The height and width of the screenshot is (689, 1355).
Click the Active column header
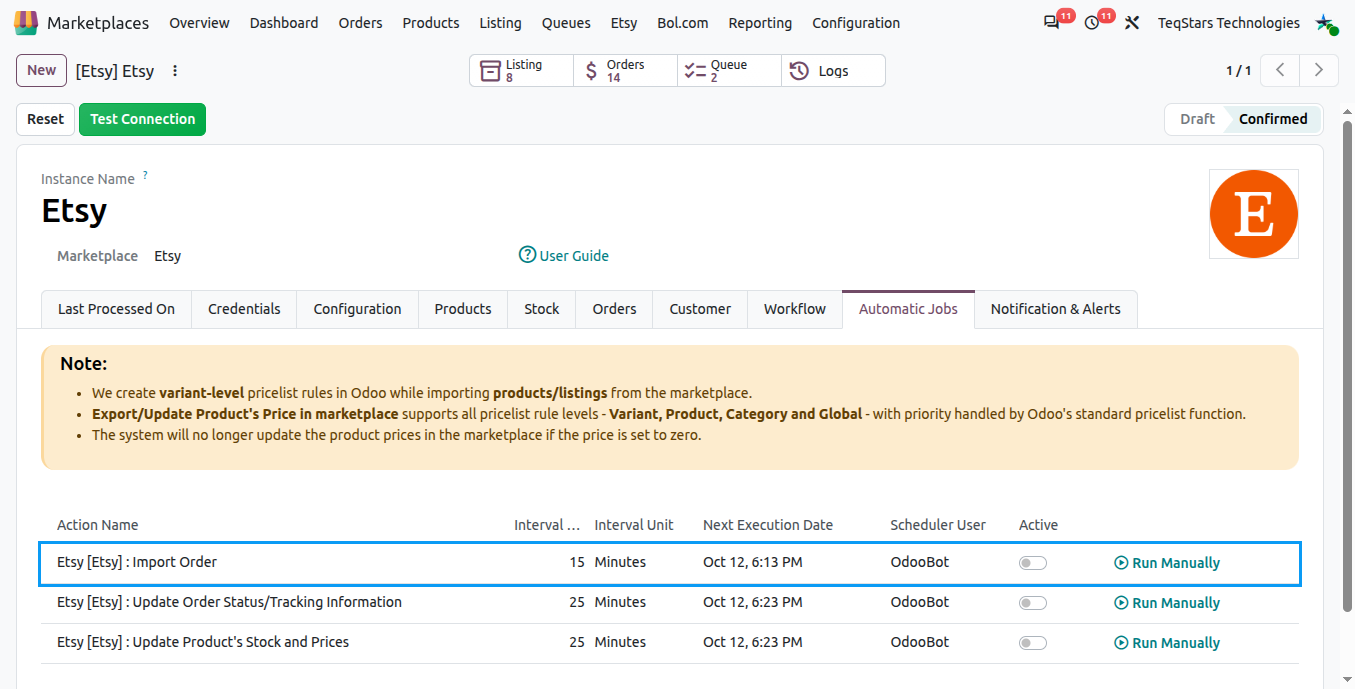point(1038,525)
